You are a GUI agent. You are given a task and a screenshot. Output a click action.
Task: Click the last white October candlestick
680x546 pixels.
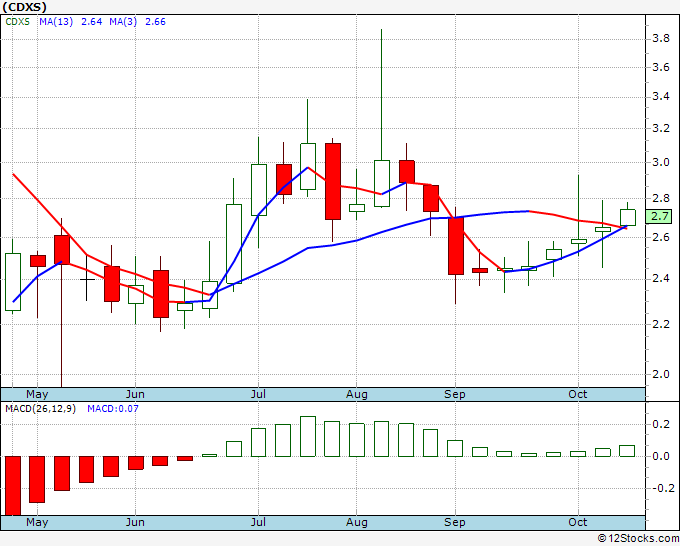click(x=628, y=217)
